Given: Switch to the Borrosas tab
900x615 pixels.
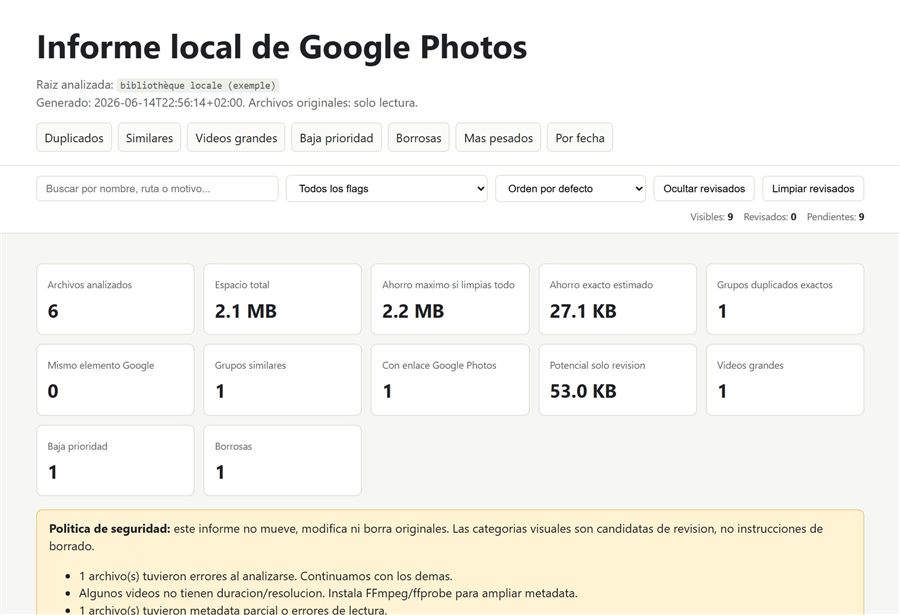Looking at the screenshot, I should (418, 138).
